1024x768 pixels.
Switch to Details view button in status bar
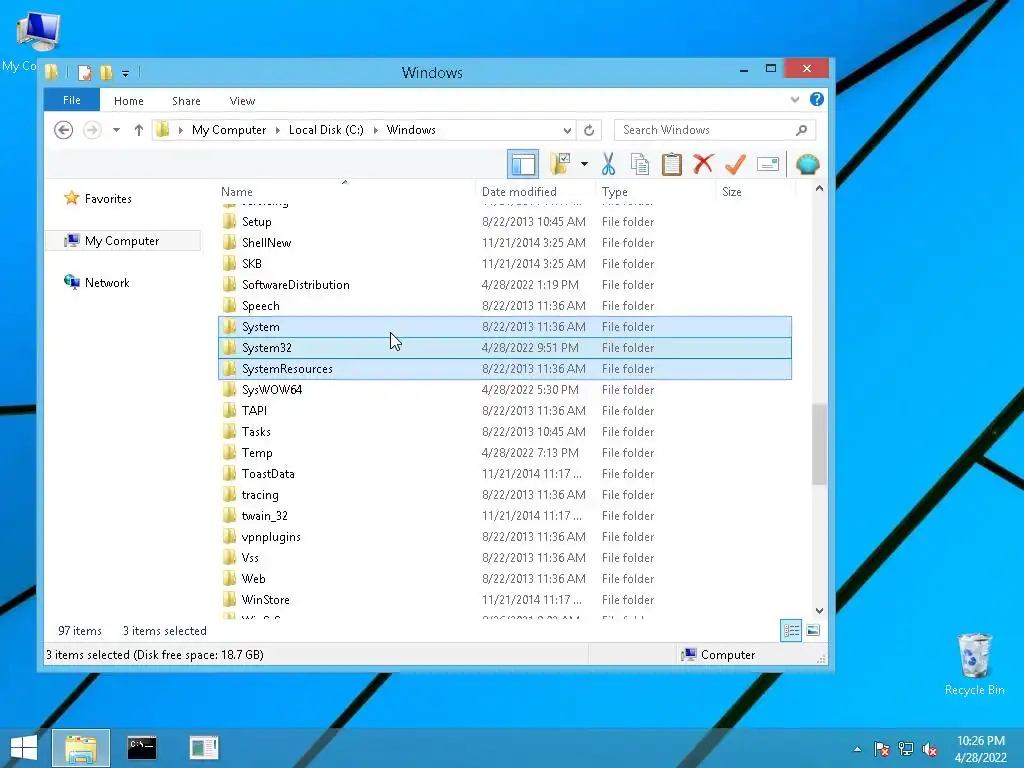[x=791, y=631]
